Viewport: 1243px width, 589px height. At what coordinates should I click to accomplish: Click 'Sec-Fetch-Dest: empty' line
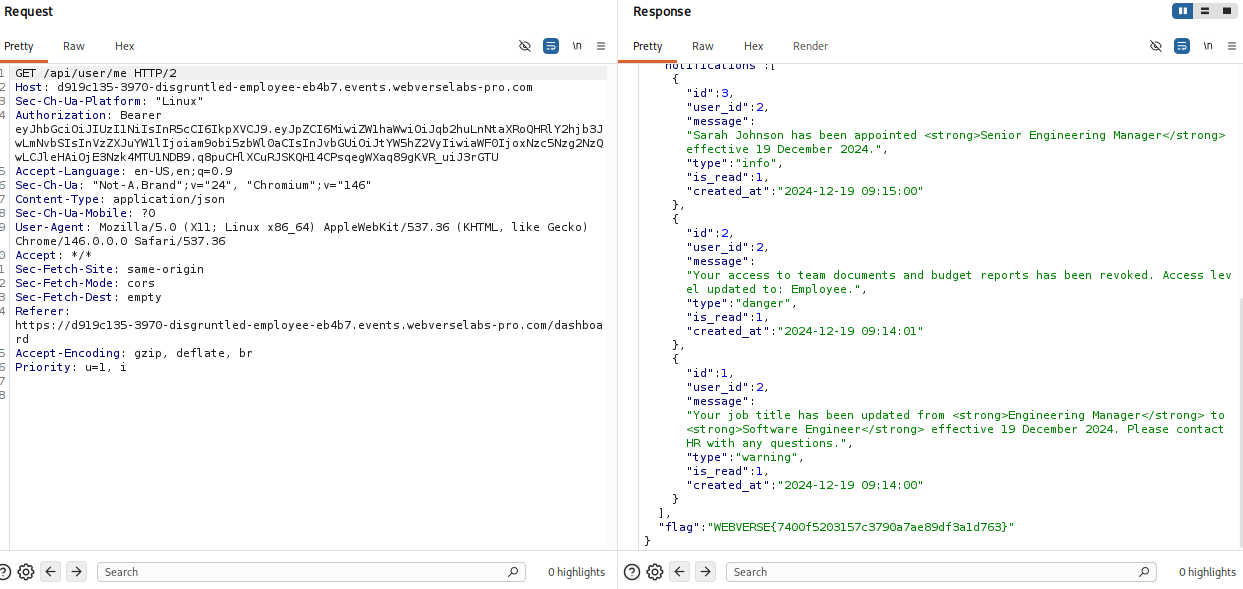click(88, 298)
